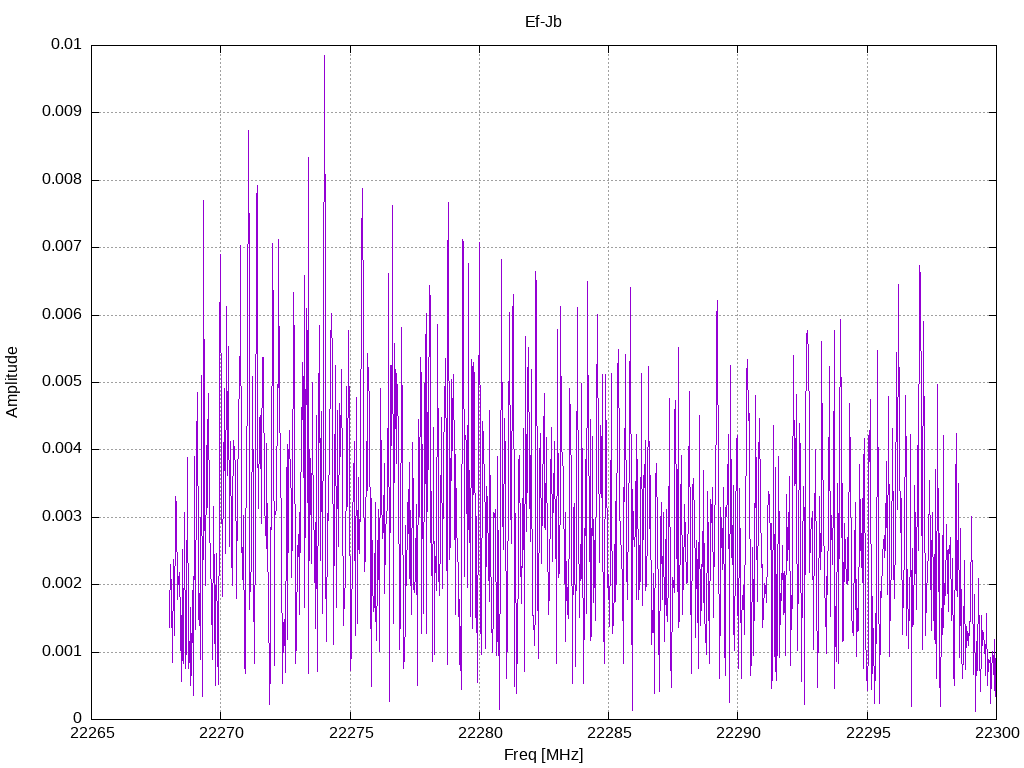Screen dimensions: 1024x768
Task: Click the 22295 x-axis tick label
Action: 867,733
